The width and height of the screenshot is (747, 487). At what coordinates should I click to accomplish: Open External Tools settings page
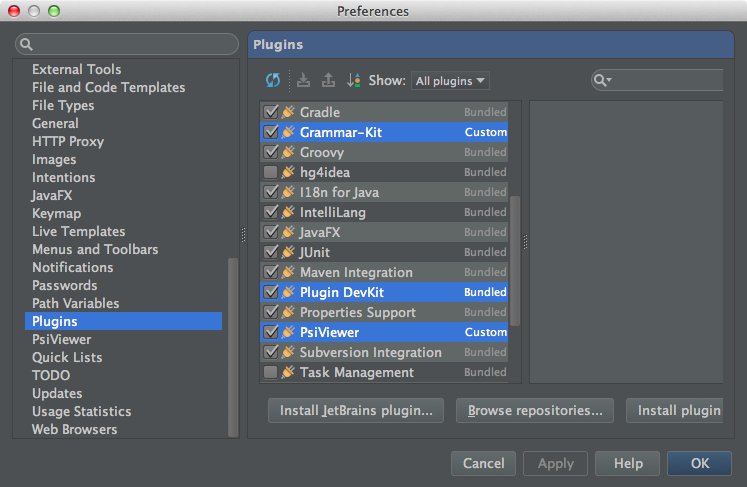(76, 70)
